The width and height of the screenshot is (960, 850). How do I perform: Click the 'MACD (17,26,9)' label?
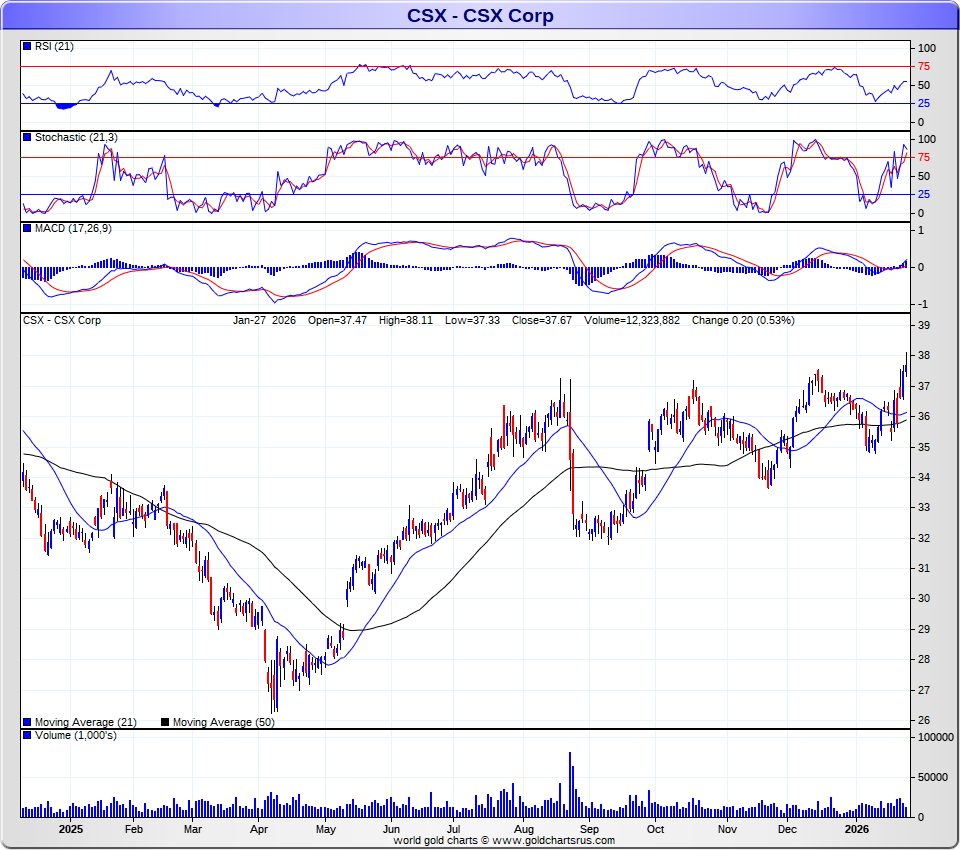[73, 228]
